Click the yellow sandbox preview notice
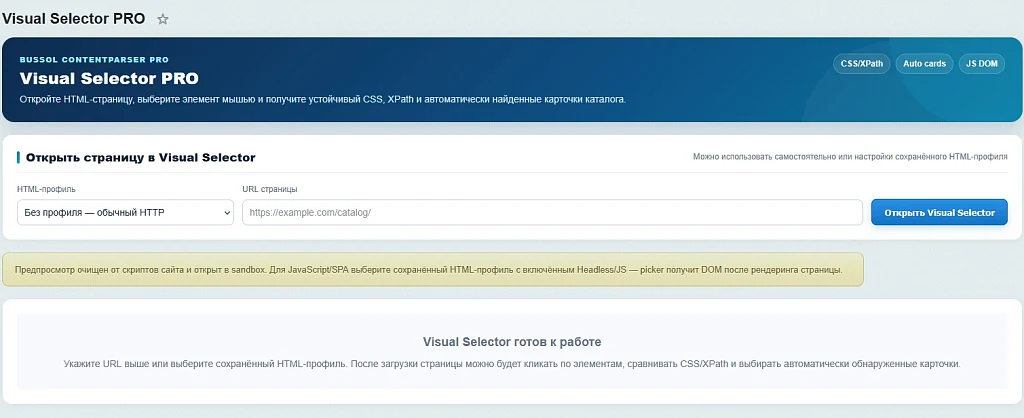 pos(433,269)
